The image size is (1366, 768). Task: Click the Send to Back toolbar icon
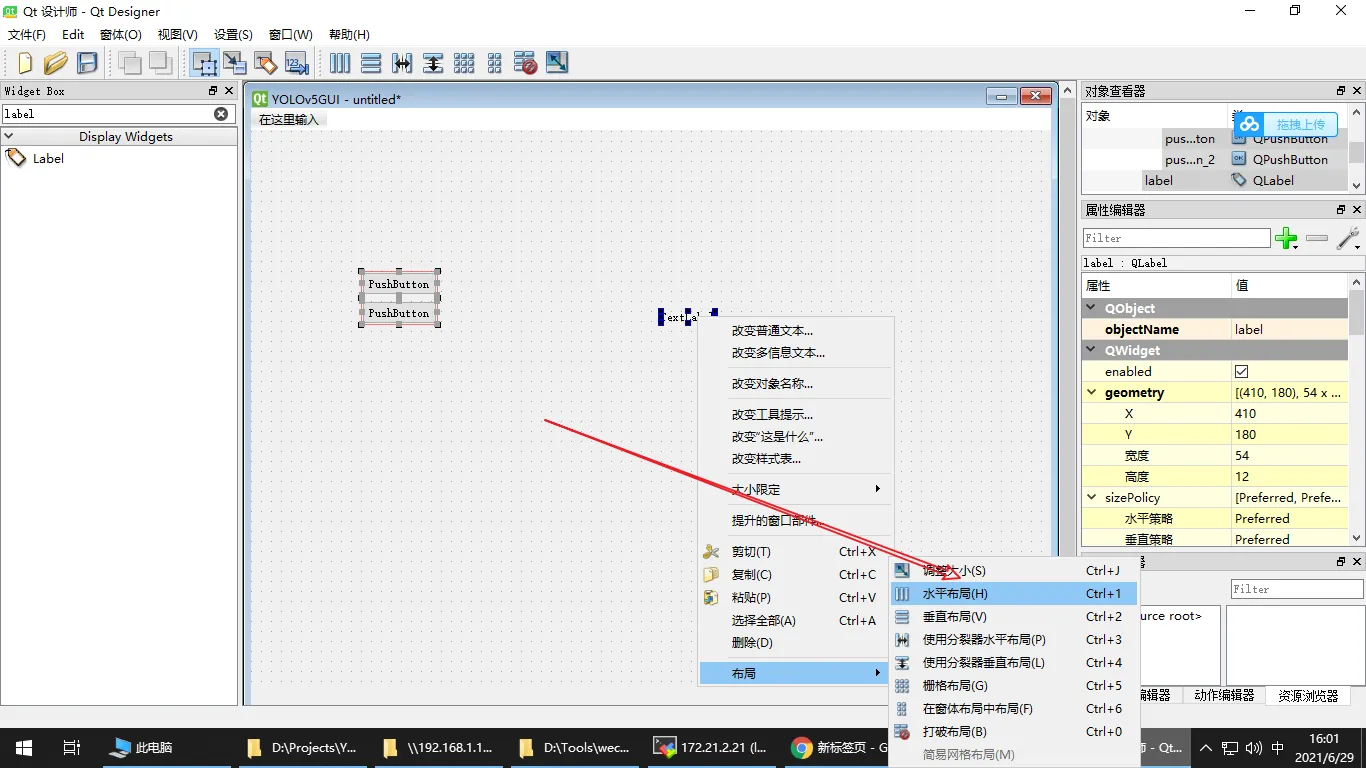[x=129, y=63]
